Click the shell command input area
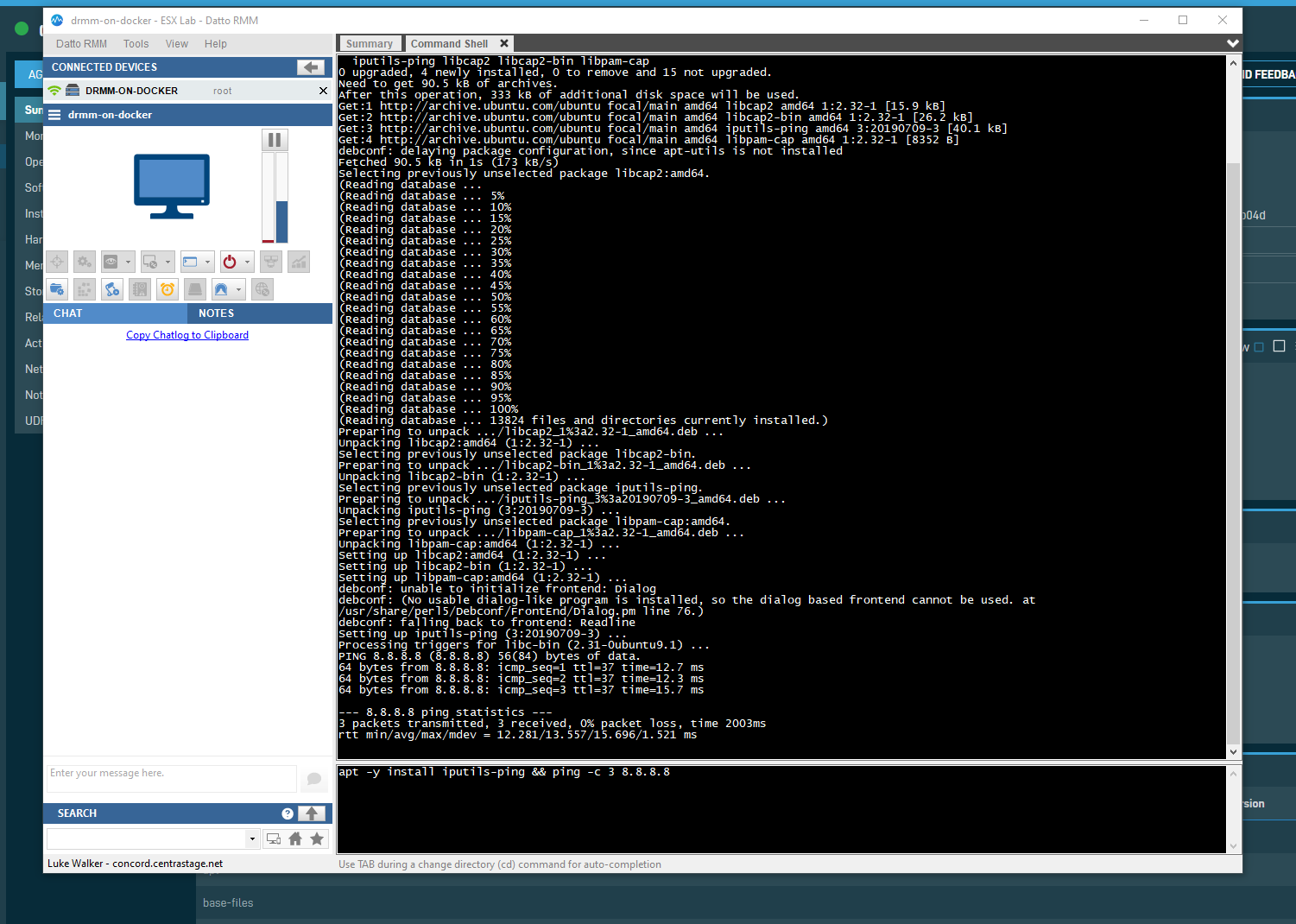 (781, 809)
